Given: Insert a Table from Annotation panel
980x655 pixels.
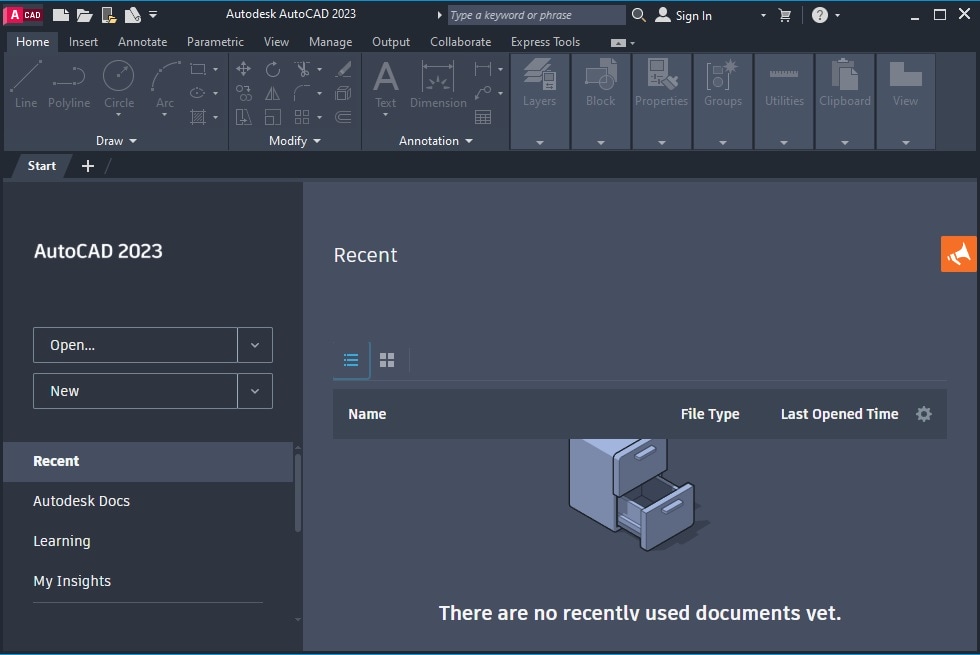Looking at the screenshot, I should click(482, 117).
